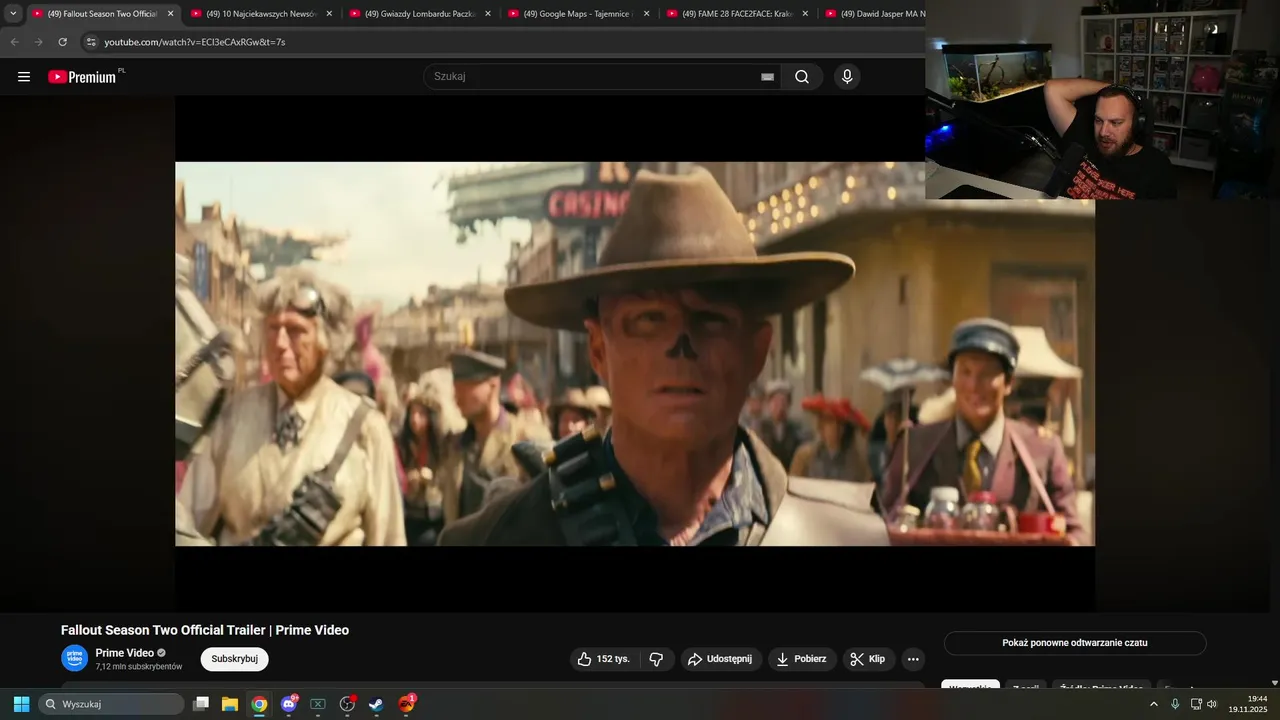This screenshot has width=1280, height=720.
Task: Open network status tray icon
Action: [x=1196, y=704]
